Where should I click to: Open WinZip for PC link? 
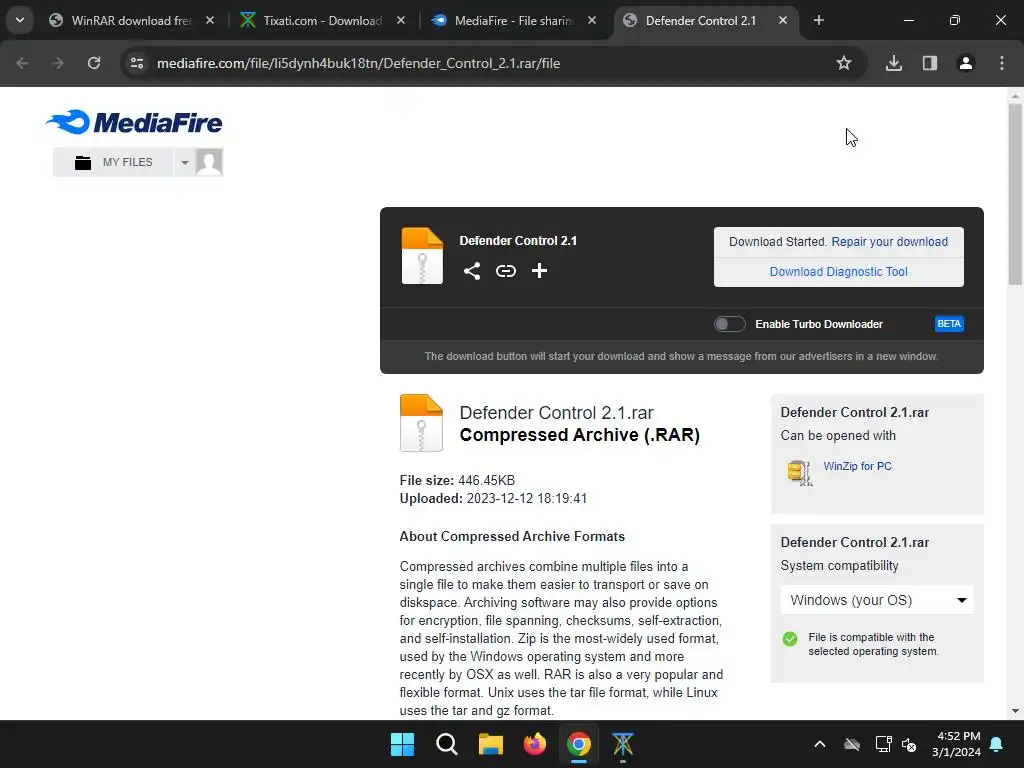(857, 466)
